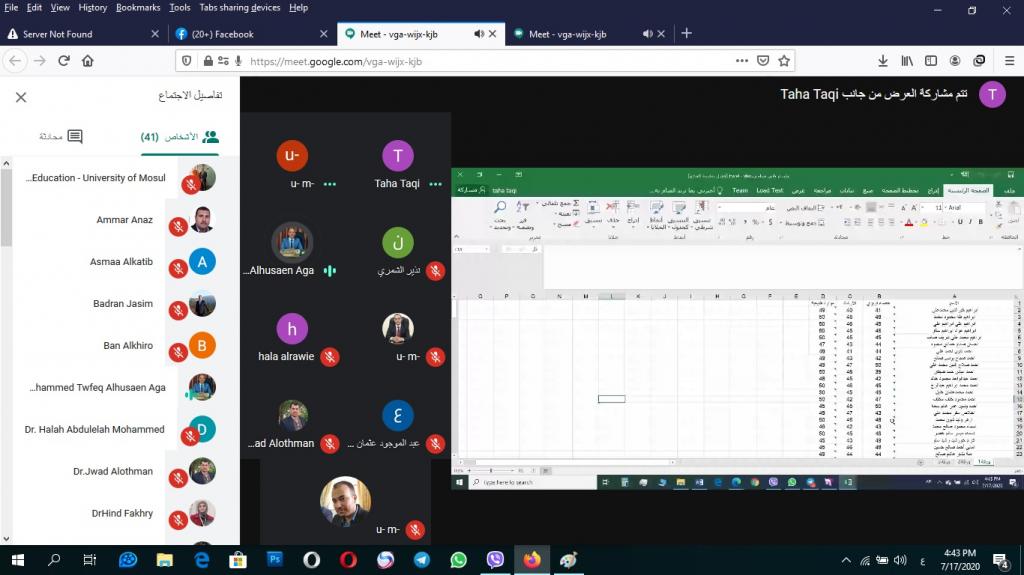Screen dimensions: 1024x575
Task: Open a new browser tab with plus icon
Action: 687,33
